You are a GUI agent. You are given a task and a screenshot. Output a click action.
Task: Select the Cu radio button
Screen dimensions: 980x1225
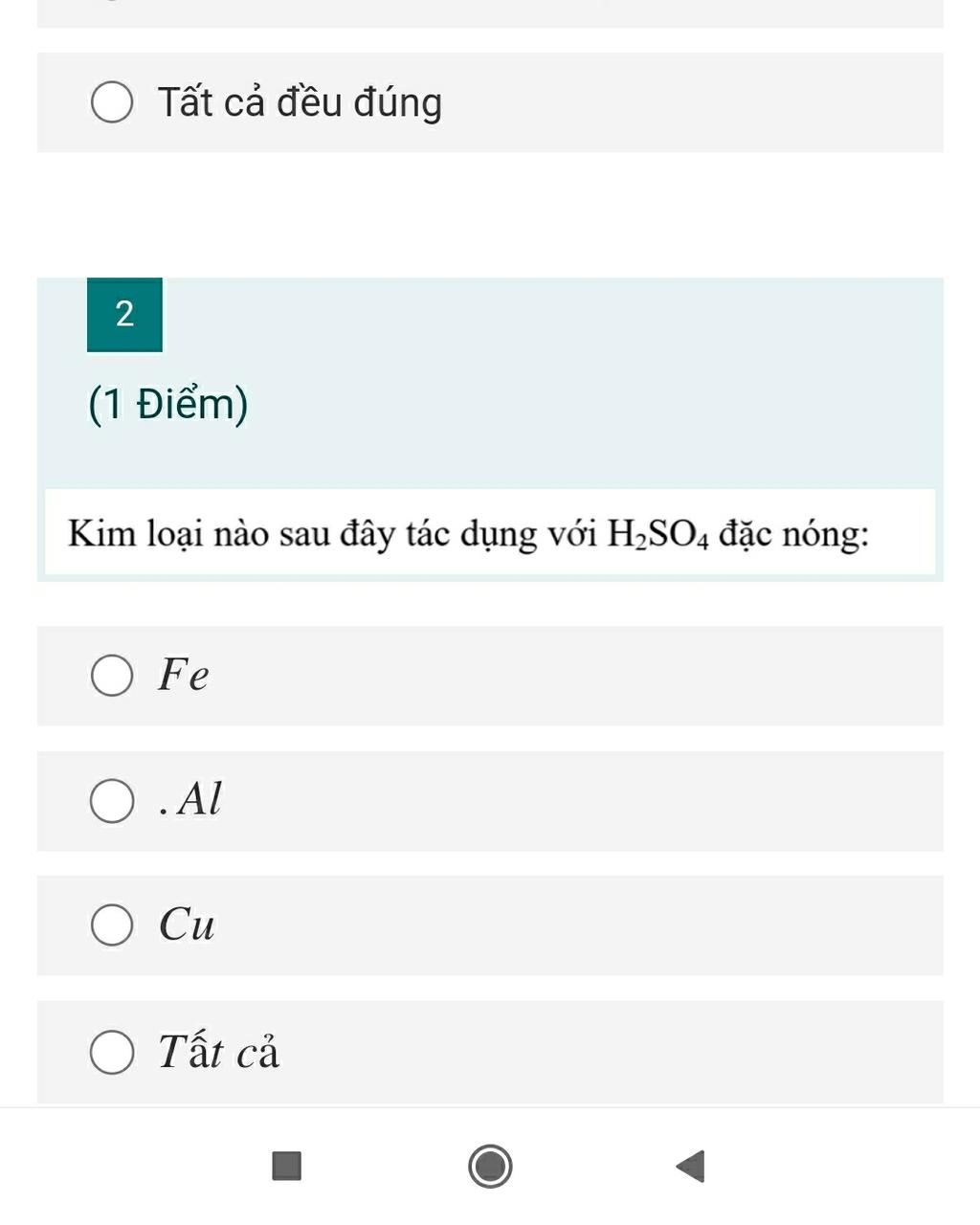tap(112, 925)
